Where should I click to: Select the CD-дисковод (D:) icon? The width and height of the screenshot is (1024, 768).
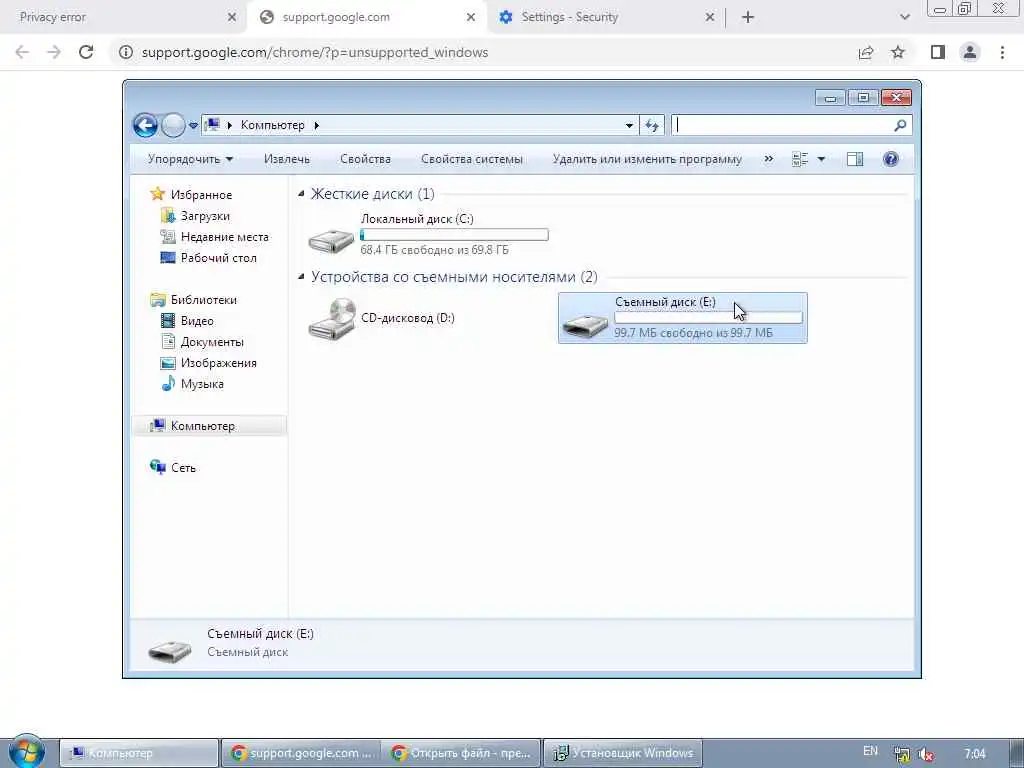[332, 319]
